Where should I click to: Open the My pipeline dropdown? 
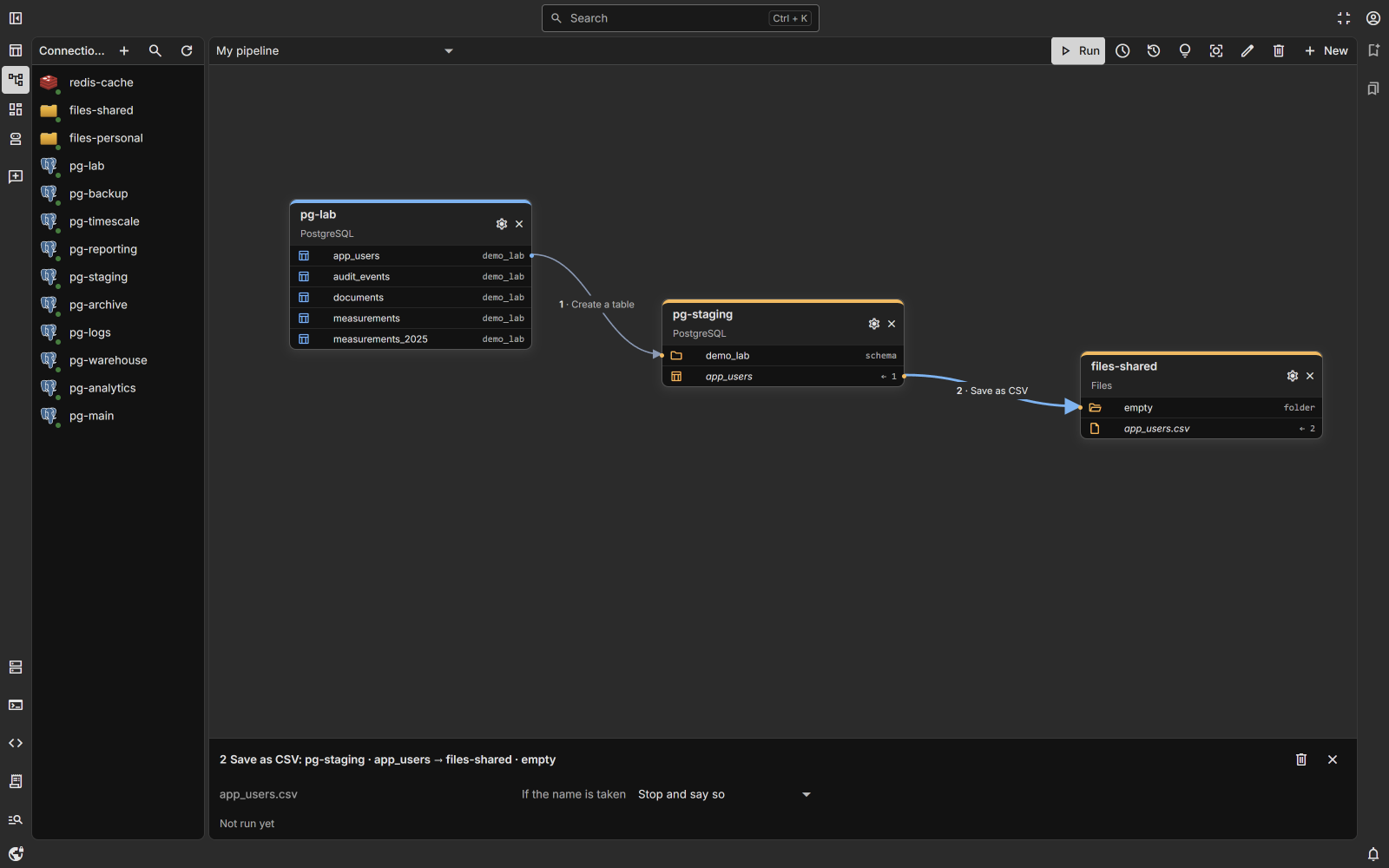pyautogui.click(x=335, y=51)
